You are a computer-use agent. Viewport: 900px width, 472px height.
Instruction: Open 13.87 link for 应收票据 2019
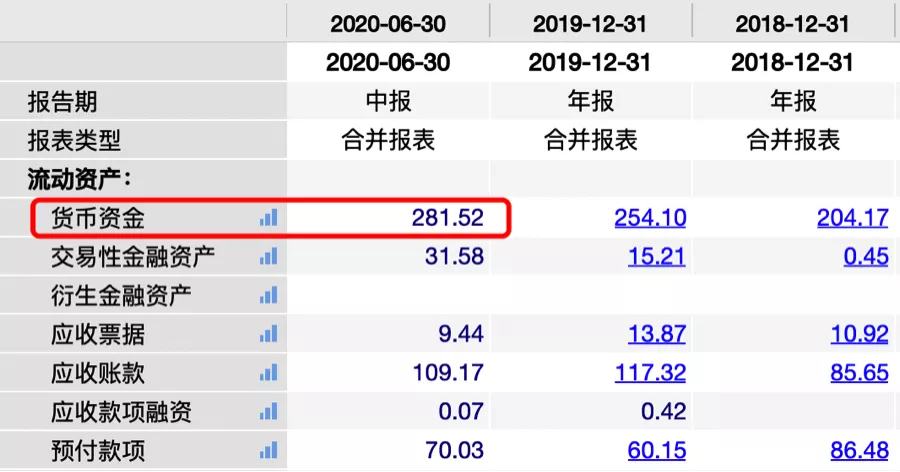[x=657, y=334]
